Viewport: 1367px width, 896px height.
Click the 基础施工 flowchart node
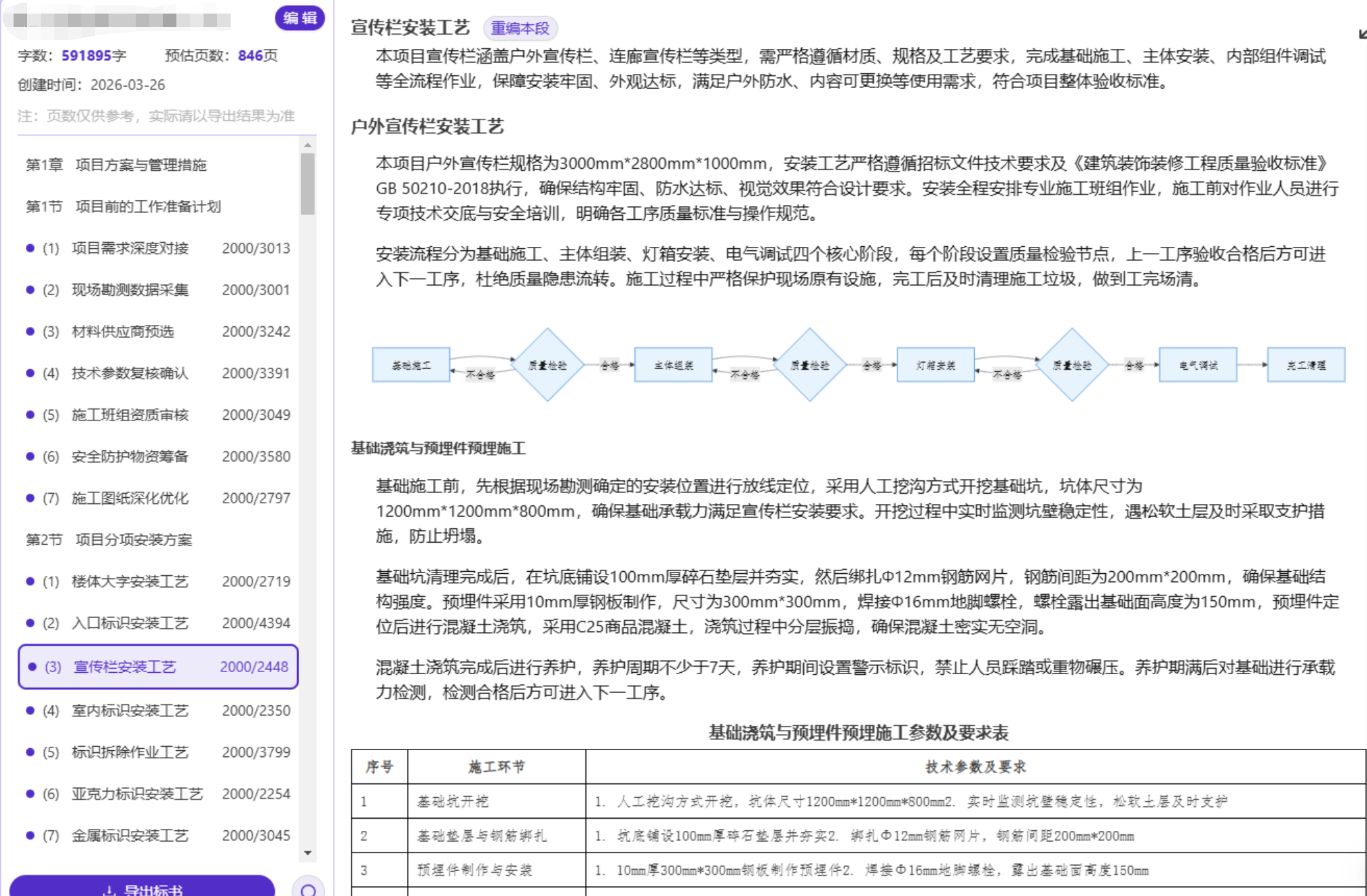(411, 365)
